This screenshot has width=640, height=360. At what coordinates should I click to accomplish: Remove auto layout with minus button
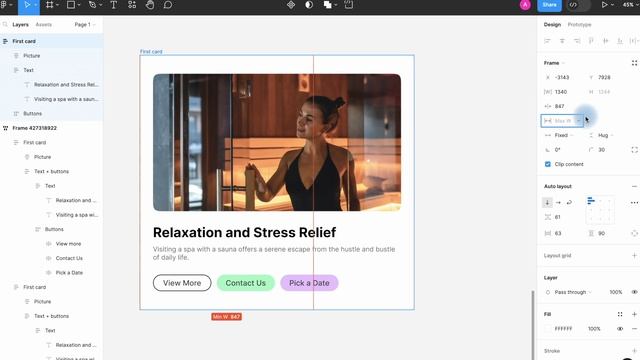pos(634,186)
